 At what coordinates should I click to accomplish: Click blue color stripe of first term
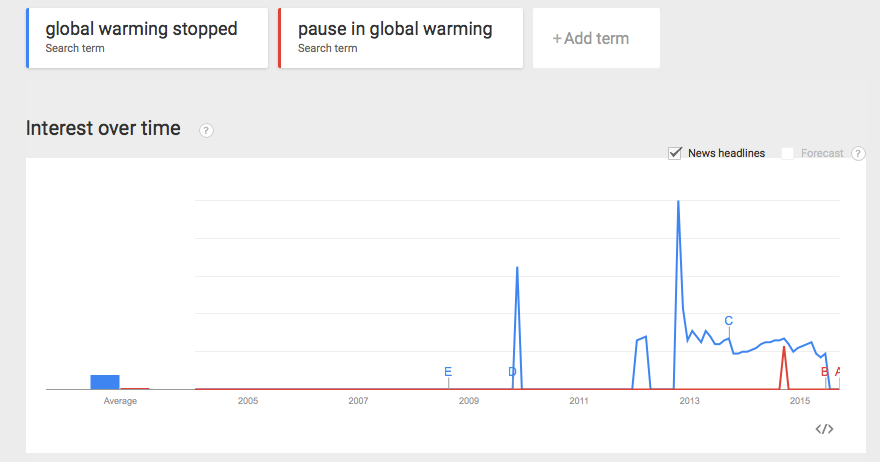[x=28, y=38]
